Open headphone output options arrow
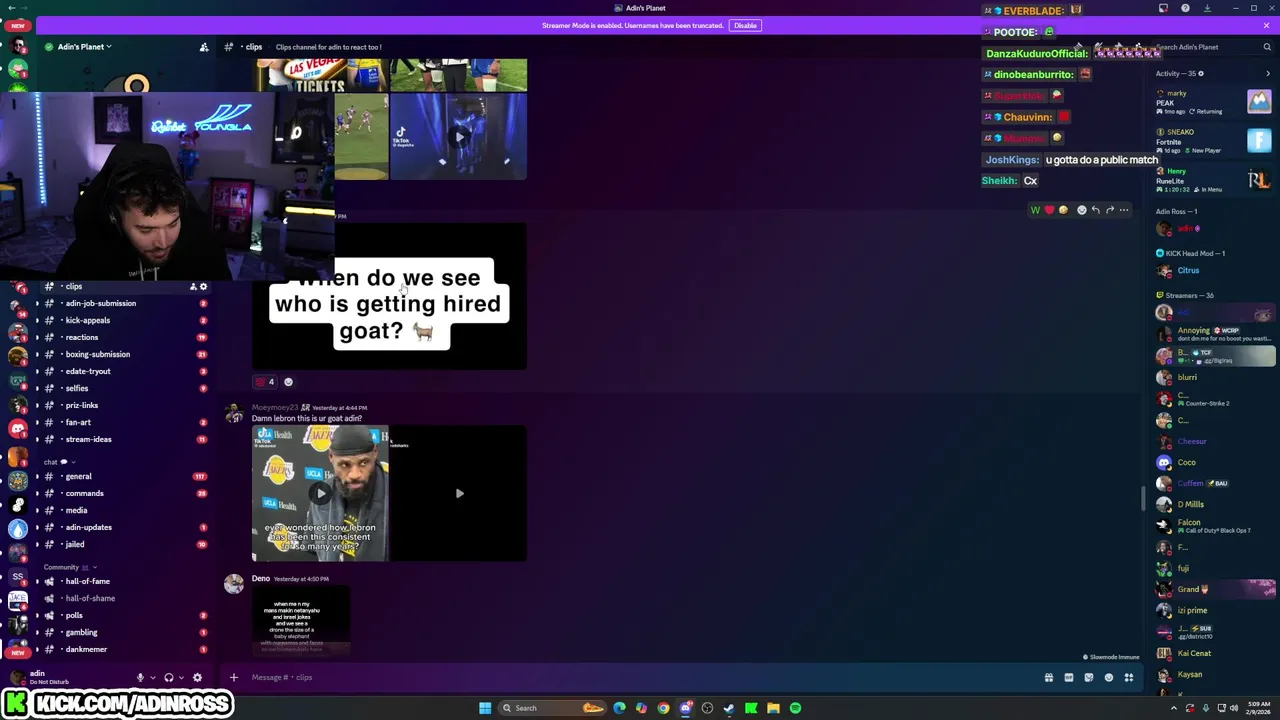The height and width of the screenshot is (720, 1280). pos(181,678)
